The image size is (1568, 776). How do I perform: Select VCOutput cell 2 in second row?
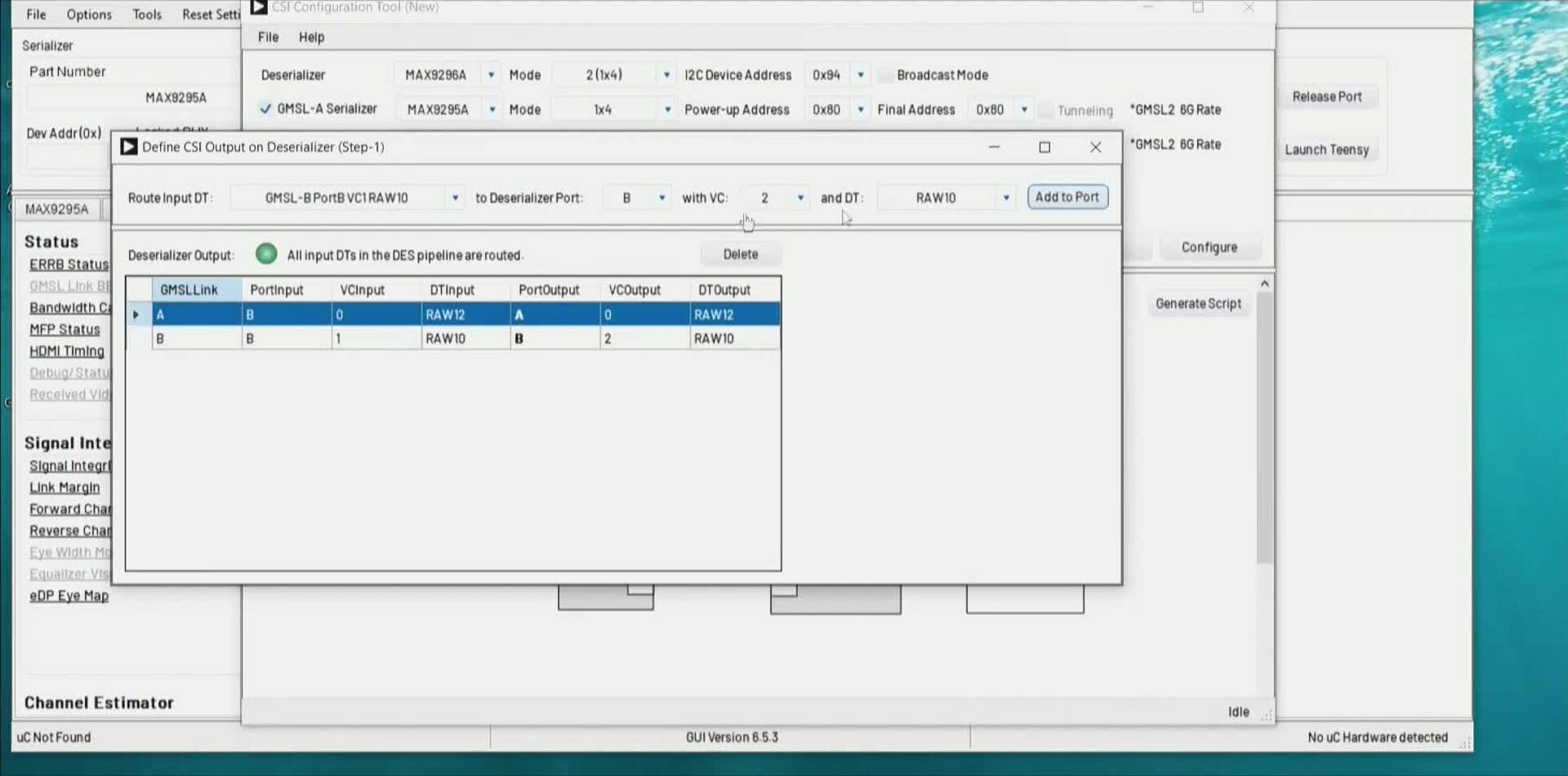(x=645, y=338)
